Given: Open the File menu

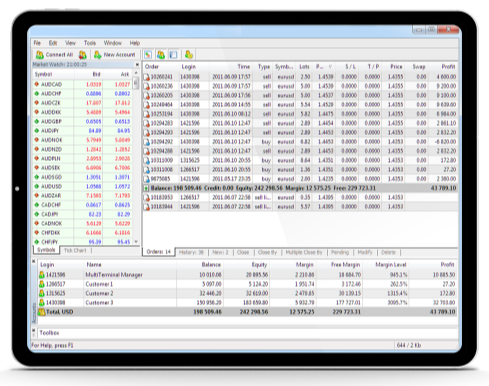Looking at the screenshot, I should [x=37, y=43].
